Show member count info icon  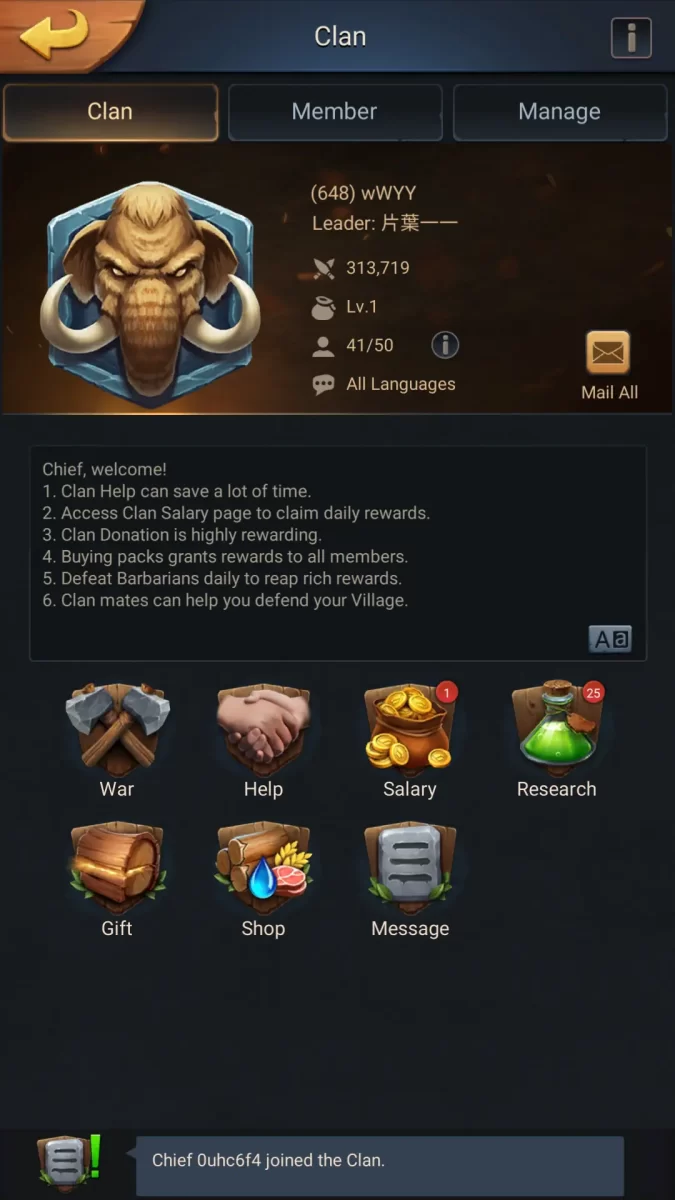[445, 345]
